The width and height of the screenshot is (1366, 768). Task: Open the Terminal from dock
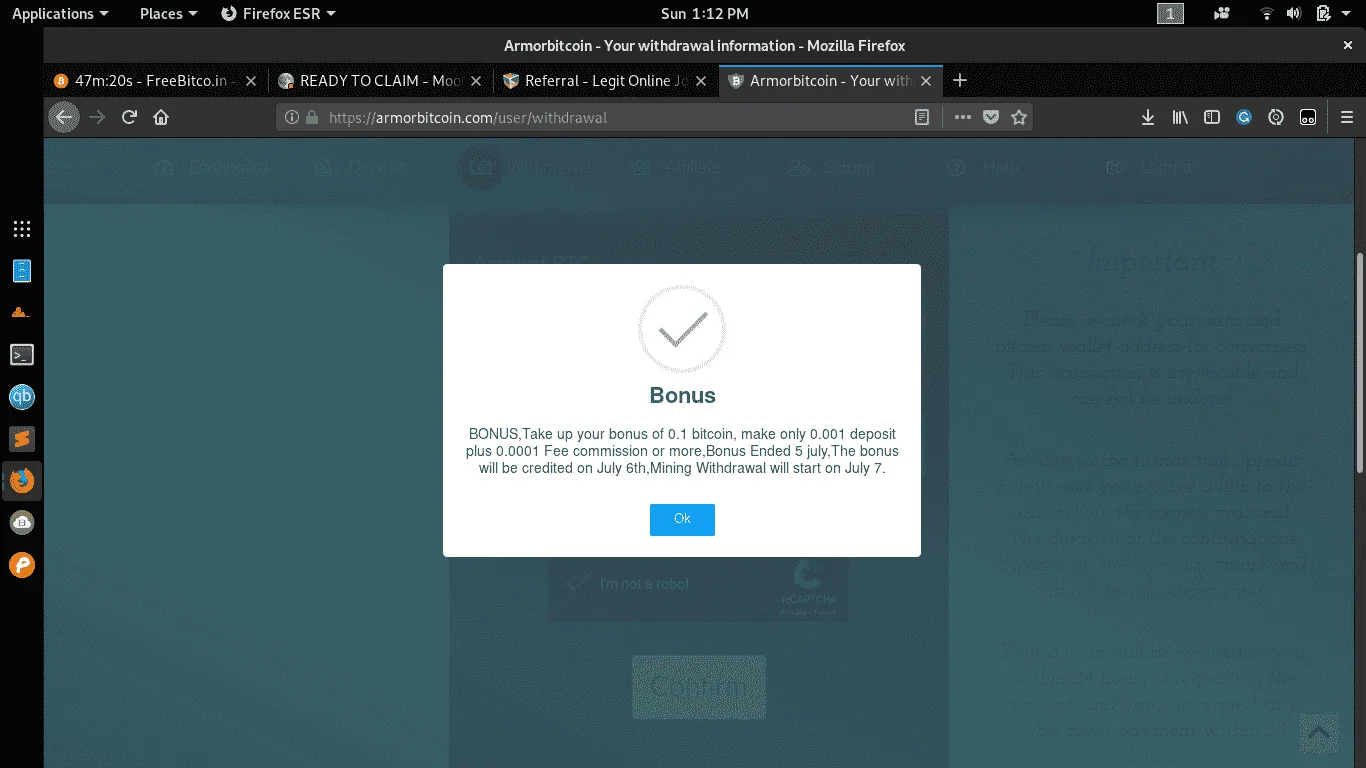point(22,354)
